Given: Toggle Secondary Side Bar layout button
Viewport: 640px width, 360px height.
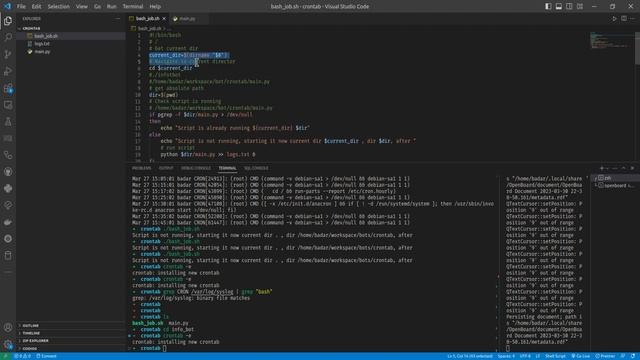Looking at the screenshot, I should [x=569, y=7].
